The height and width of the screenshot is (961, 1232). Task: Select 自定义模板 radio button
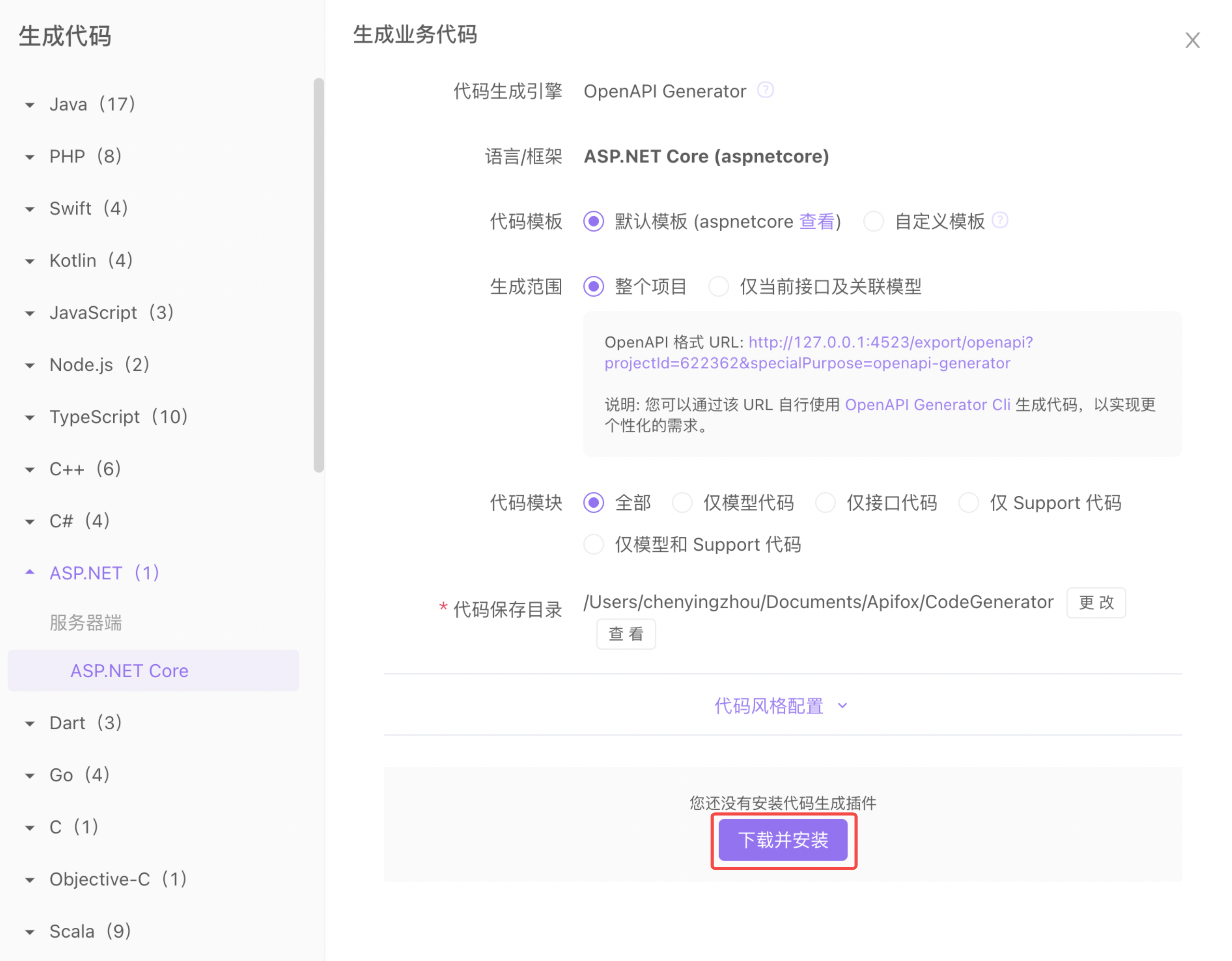tap(873, 221)
